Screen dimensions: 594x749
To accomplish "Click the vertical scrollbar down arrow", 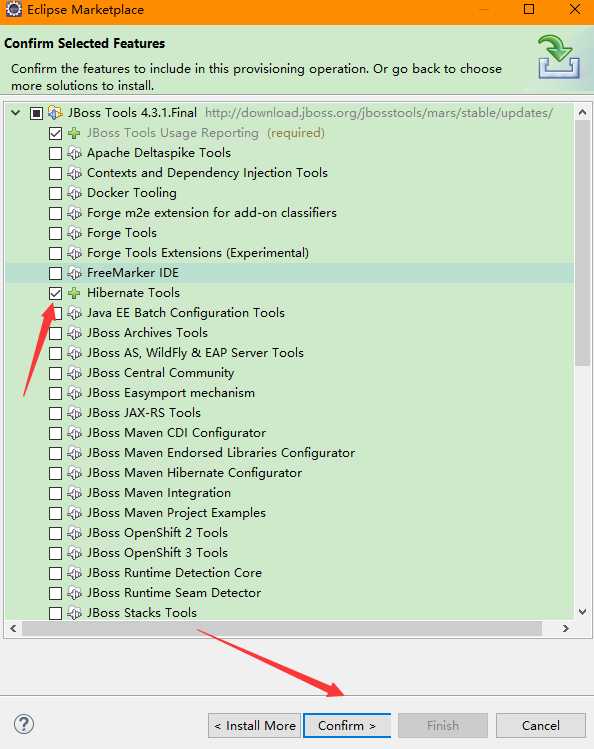I will pos(582,612).
